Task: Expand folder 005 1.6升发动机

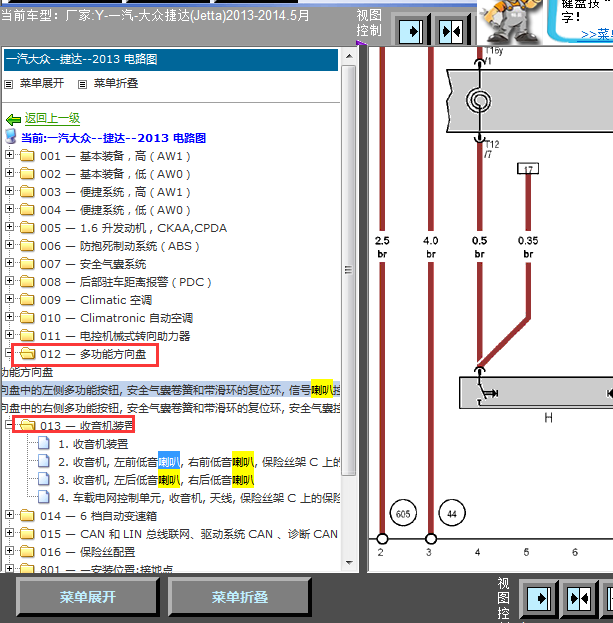Action: click(x=10, y=227)
